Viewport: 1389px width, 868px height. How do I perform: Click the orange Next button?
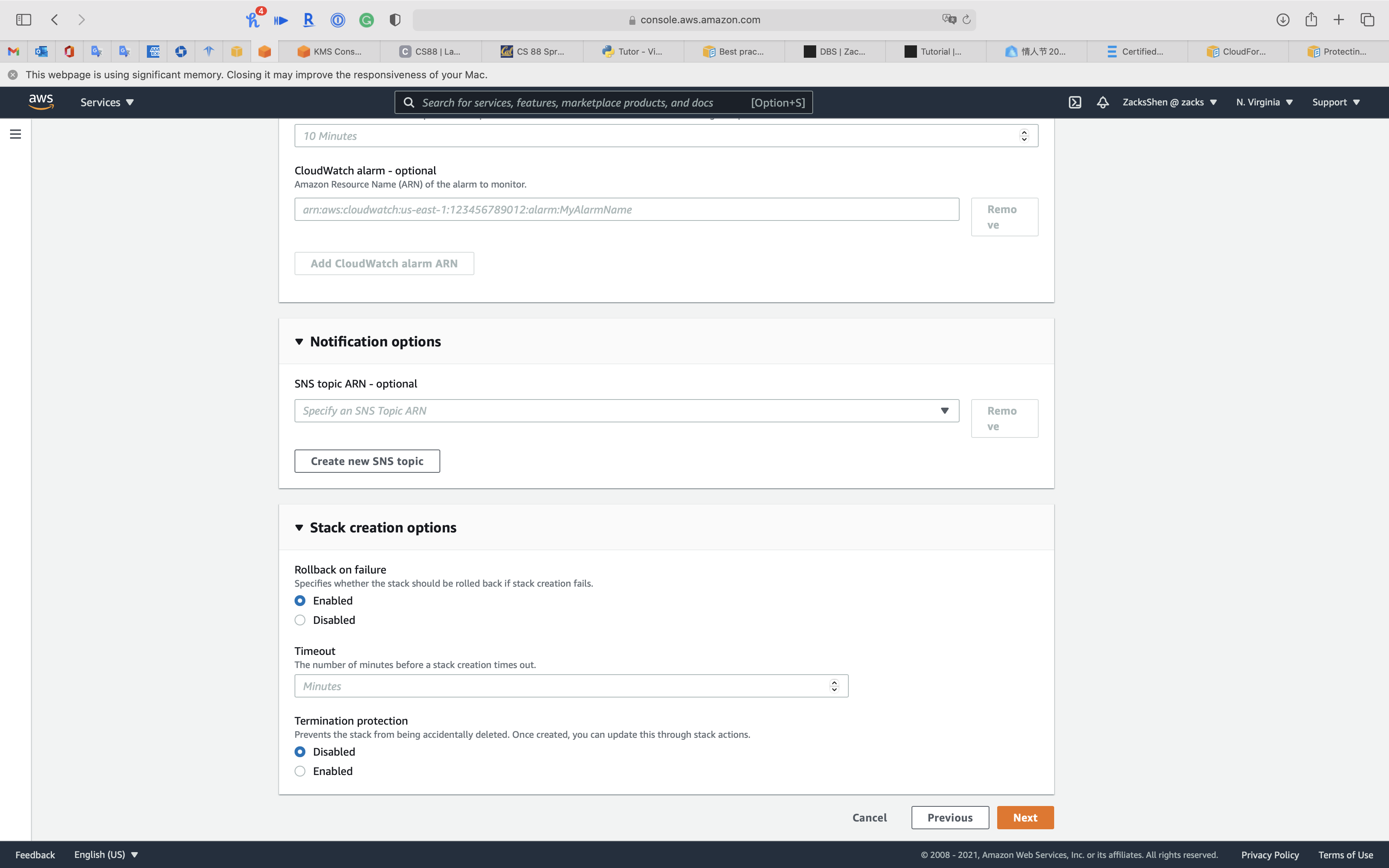click(x=1025, y=818)
